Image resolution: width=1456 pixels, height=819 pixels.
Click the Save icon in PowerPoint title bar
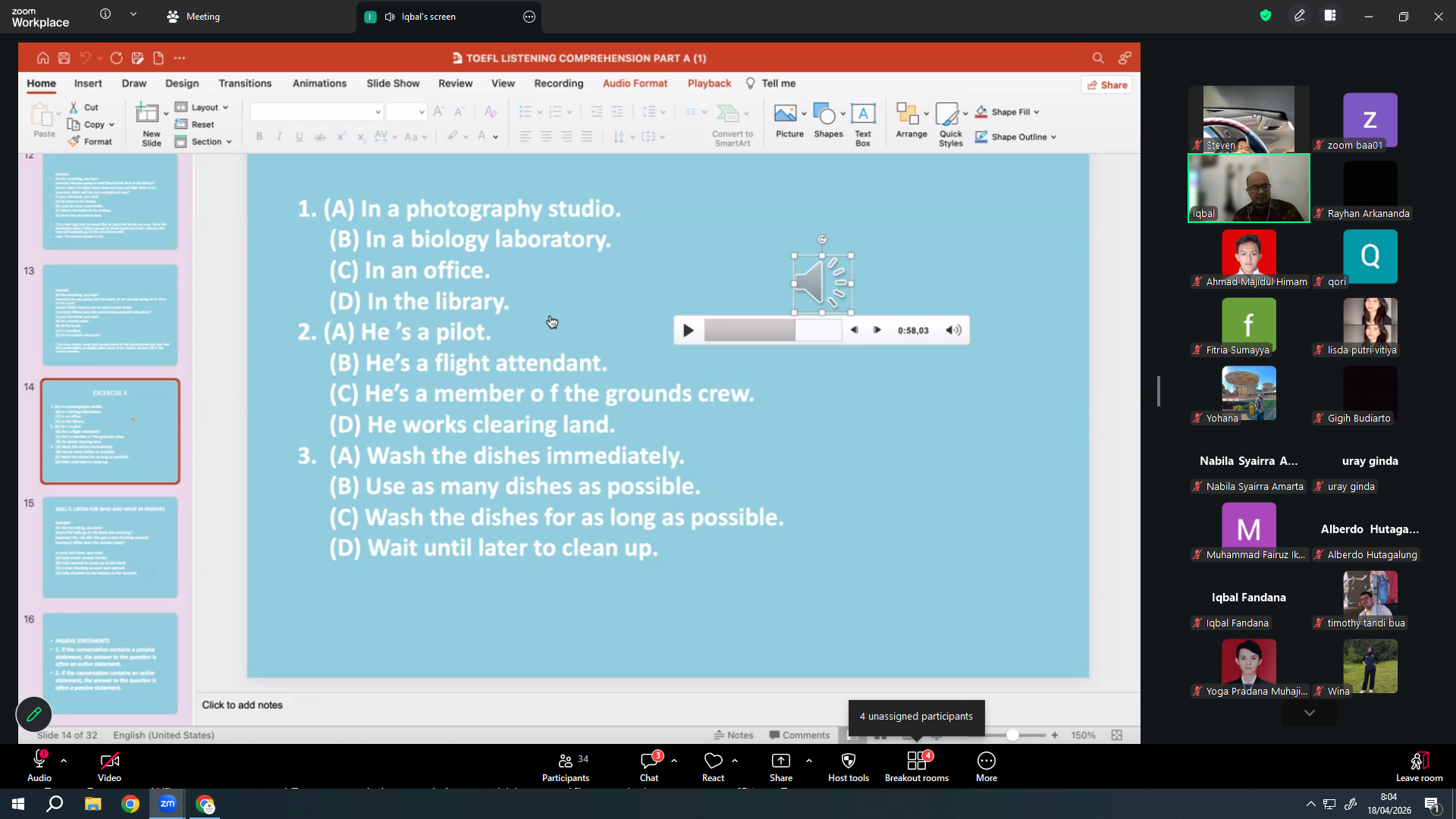[64, 58]
